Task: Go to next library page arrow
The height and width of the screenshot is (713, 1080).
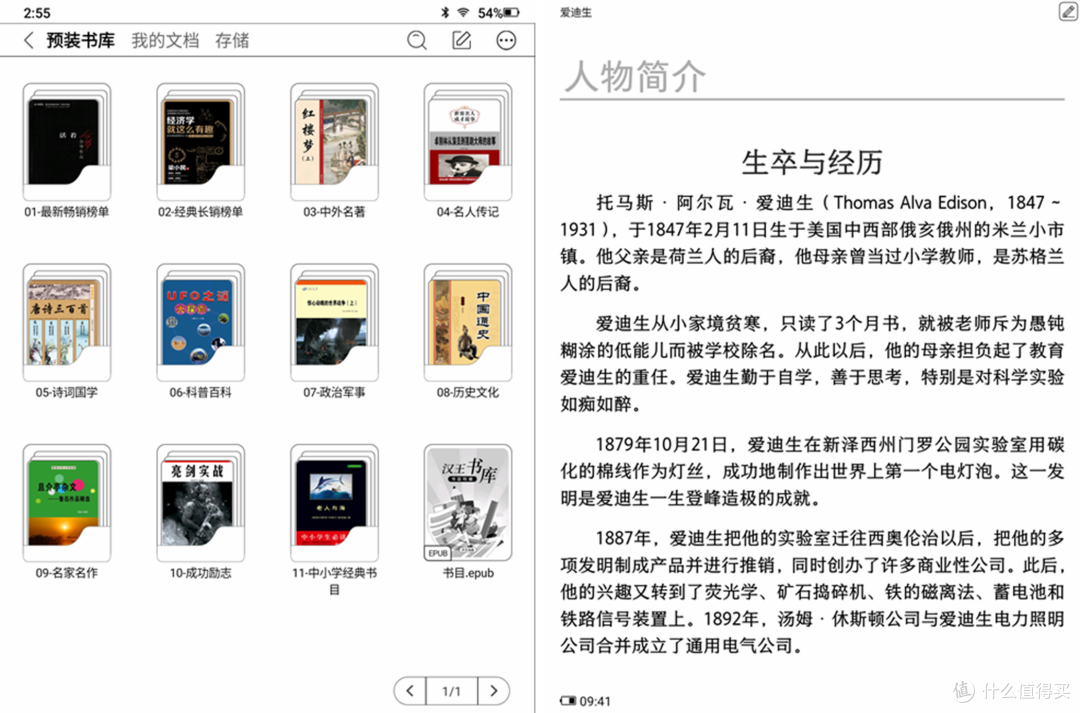Action: click(x=493, y=690)
